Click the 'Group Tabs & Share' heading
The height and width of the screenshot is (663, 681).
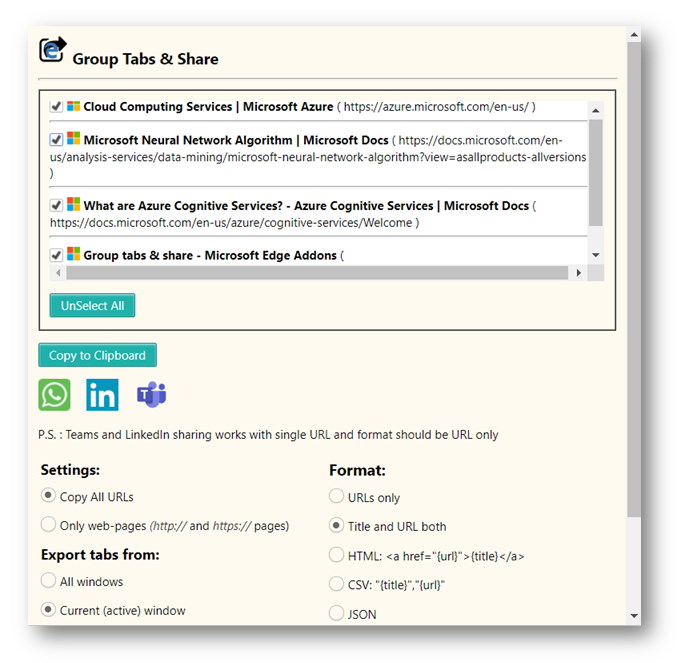click(x=145, y=59)
